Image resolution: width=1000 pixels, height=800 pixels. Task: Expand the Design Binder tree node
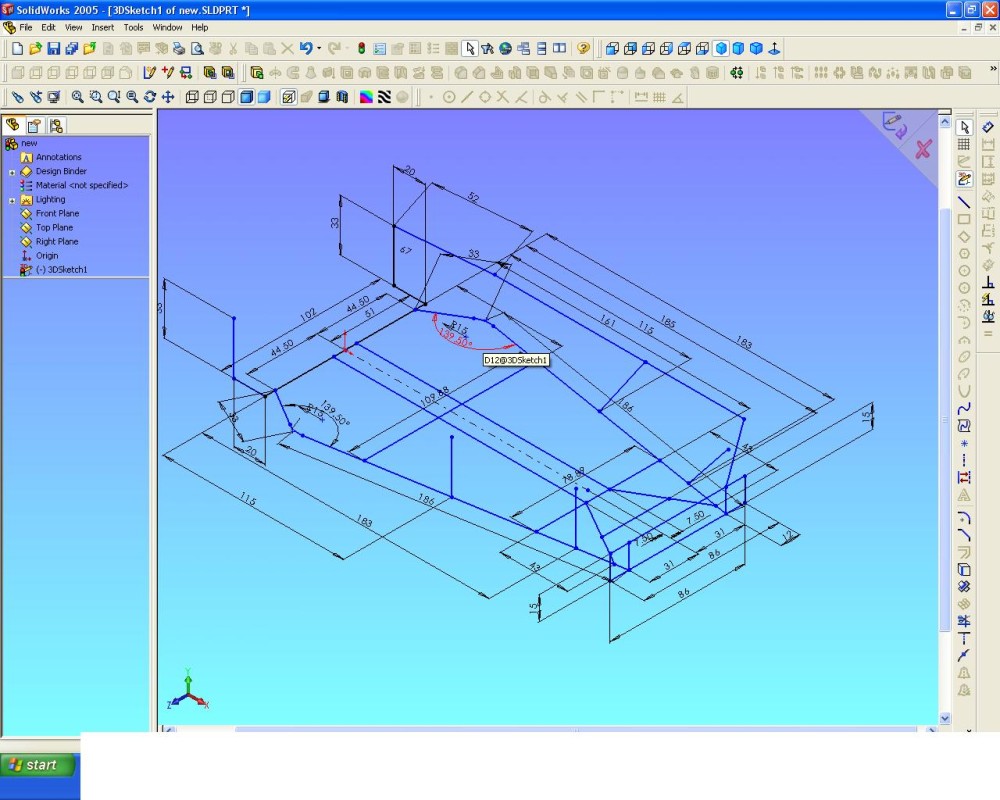[12, 172]
